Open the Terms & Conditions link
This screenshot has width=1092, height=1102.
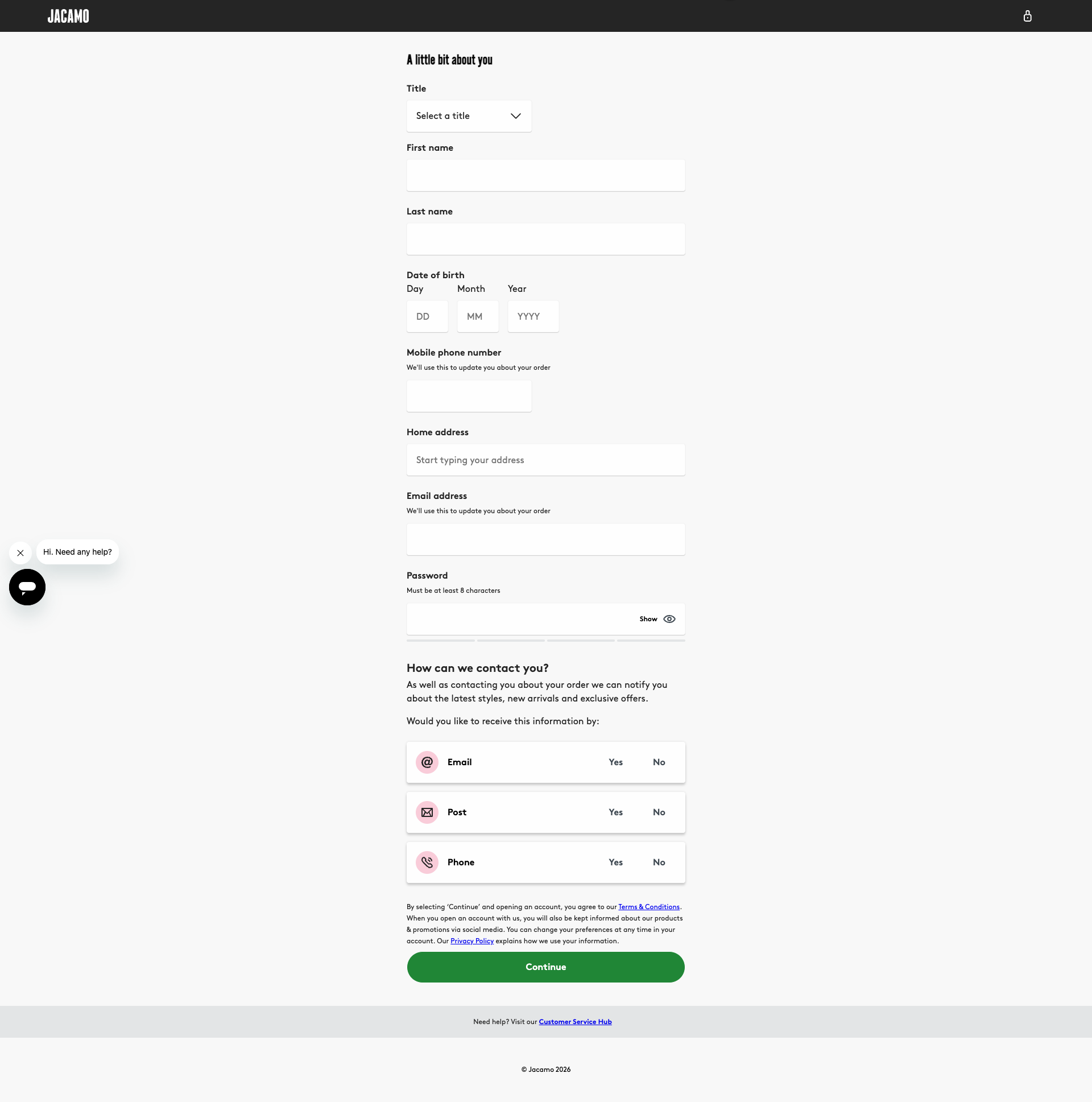(x=649, y=906)
